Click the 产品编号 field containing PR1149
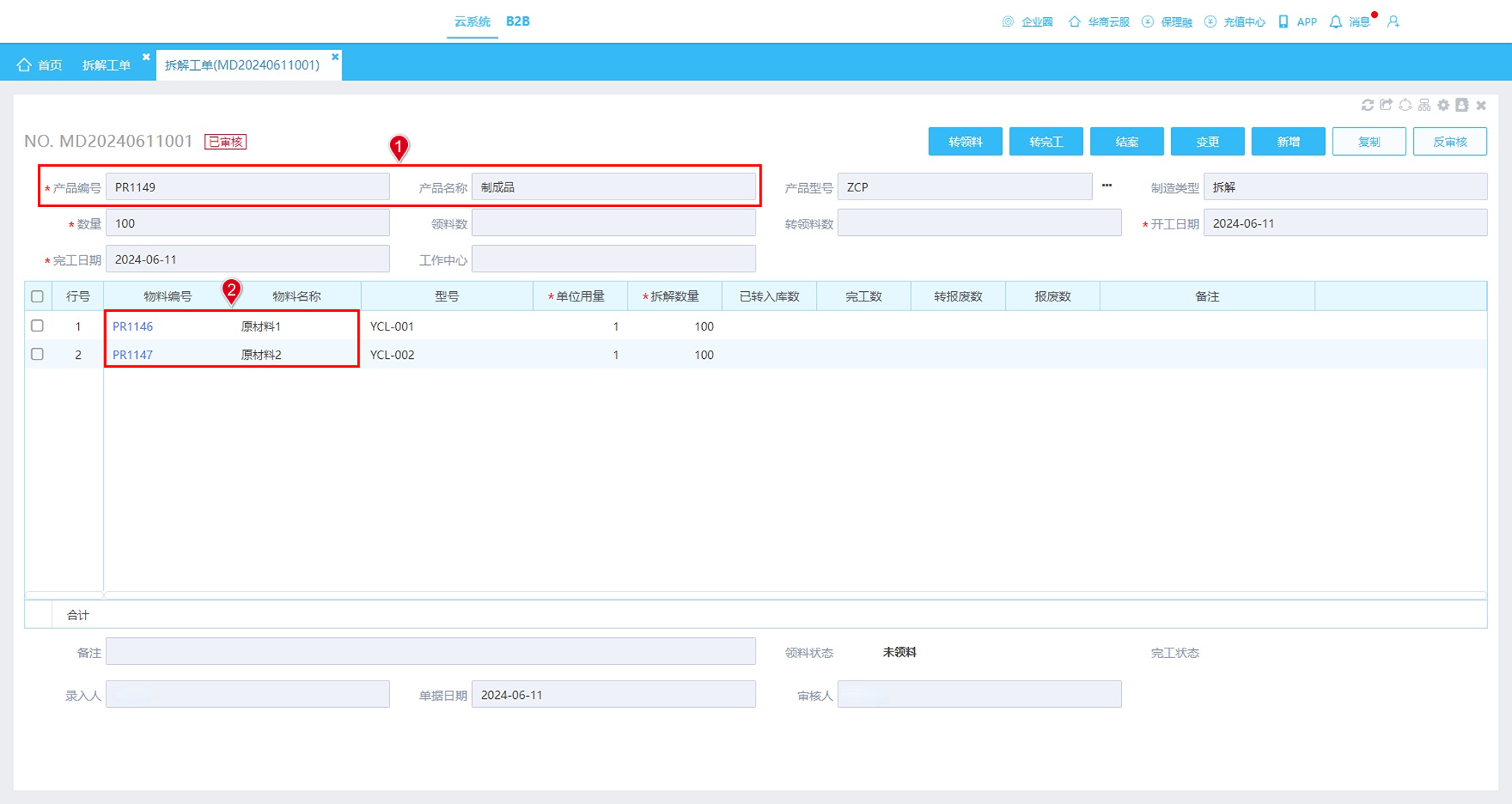Viewport: 1512px width, 804px height. [248, 187]
